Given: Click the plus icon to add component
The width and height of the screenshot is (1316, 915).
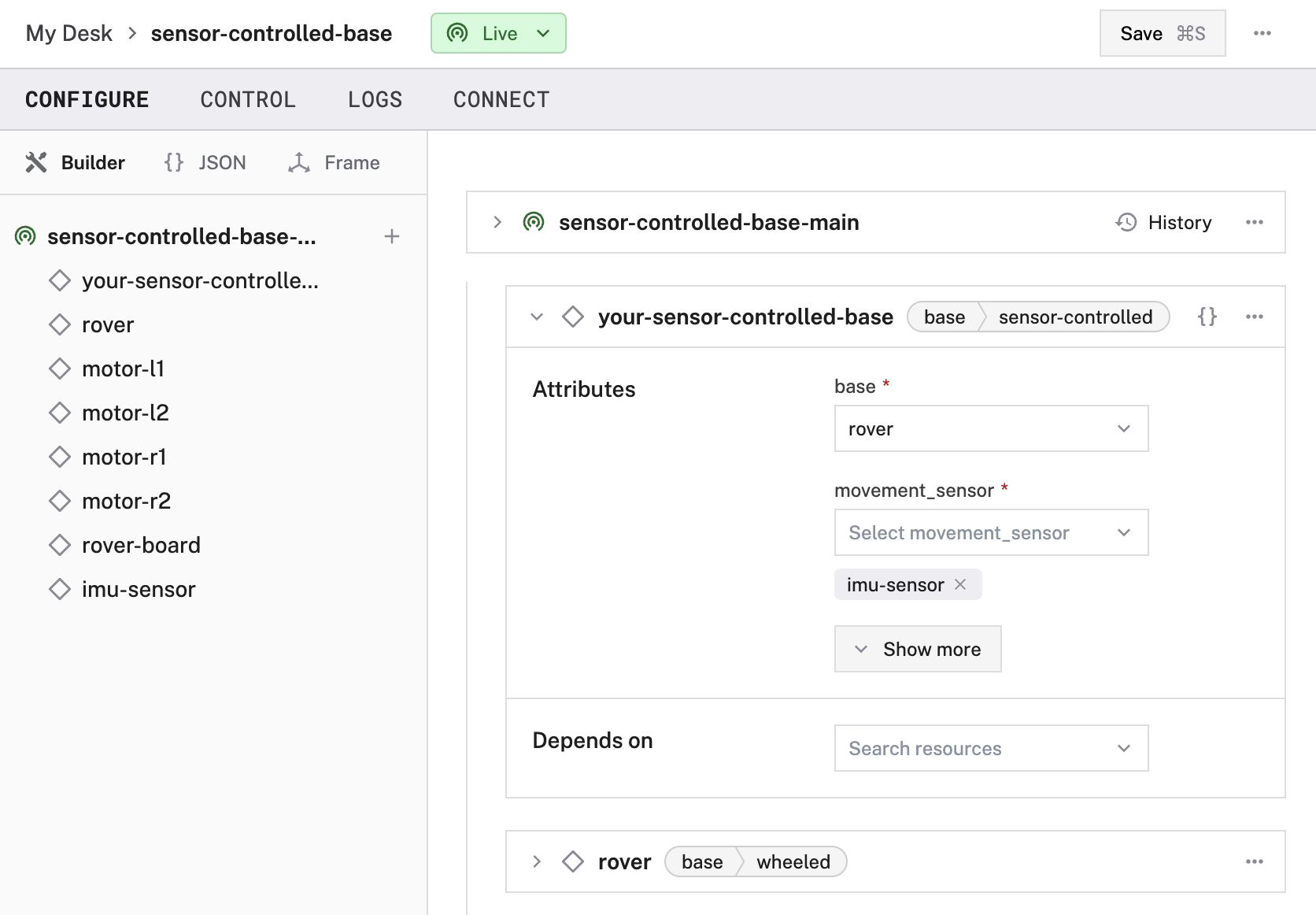Looking at the screenshot, I should pos(391,236).
